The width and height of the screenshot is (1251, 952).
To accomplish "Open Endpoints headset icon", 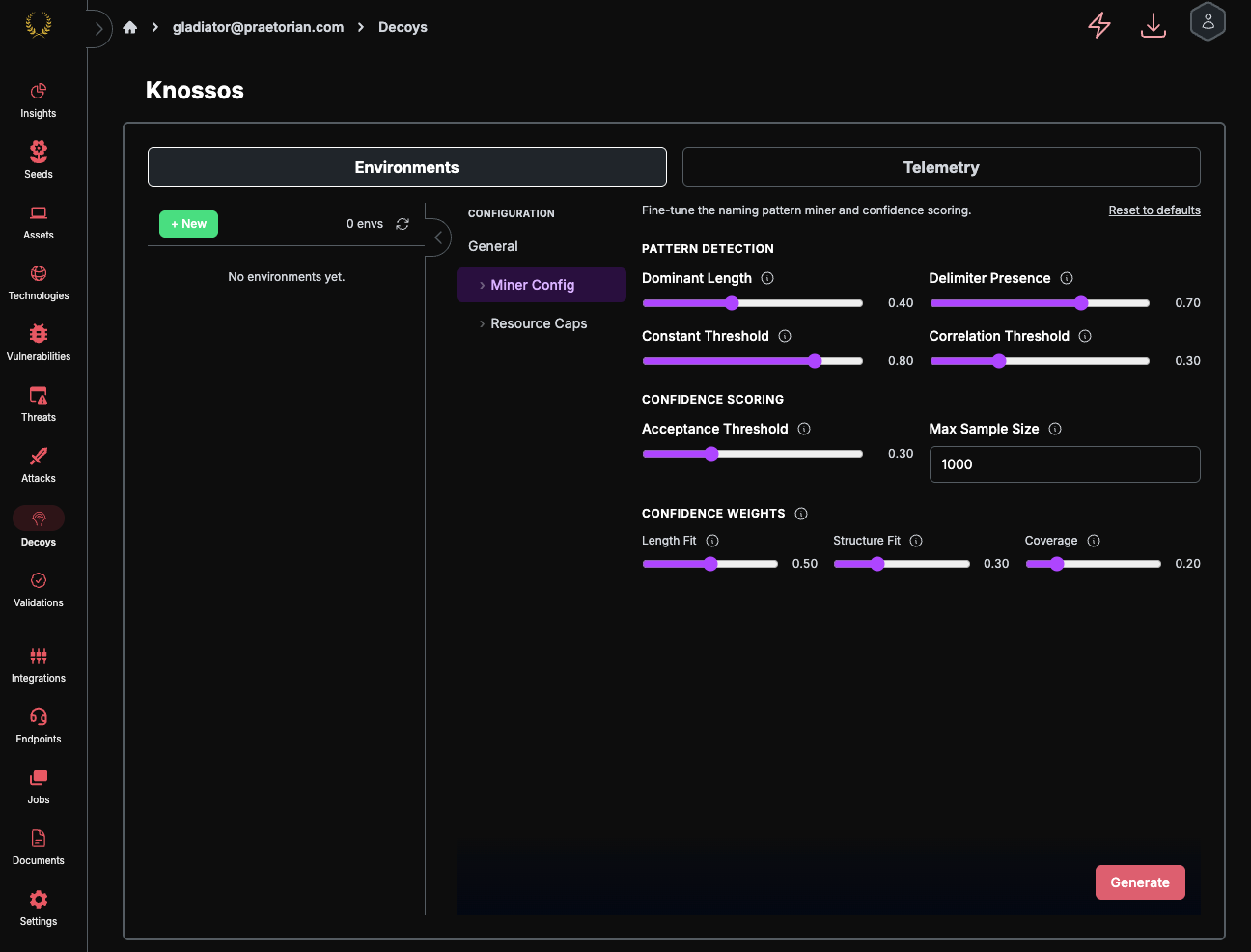I will pos(39,716).
